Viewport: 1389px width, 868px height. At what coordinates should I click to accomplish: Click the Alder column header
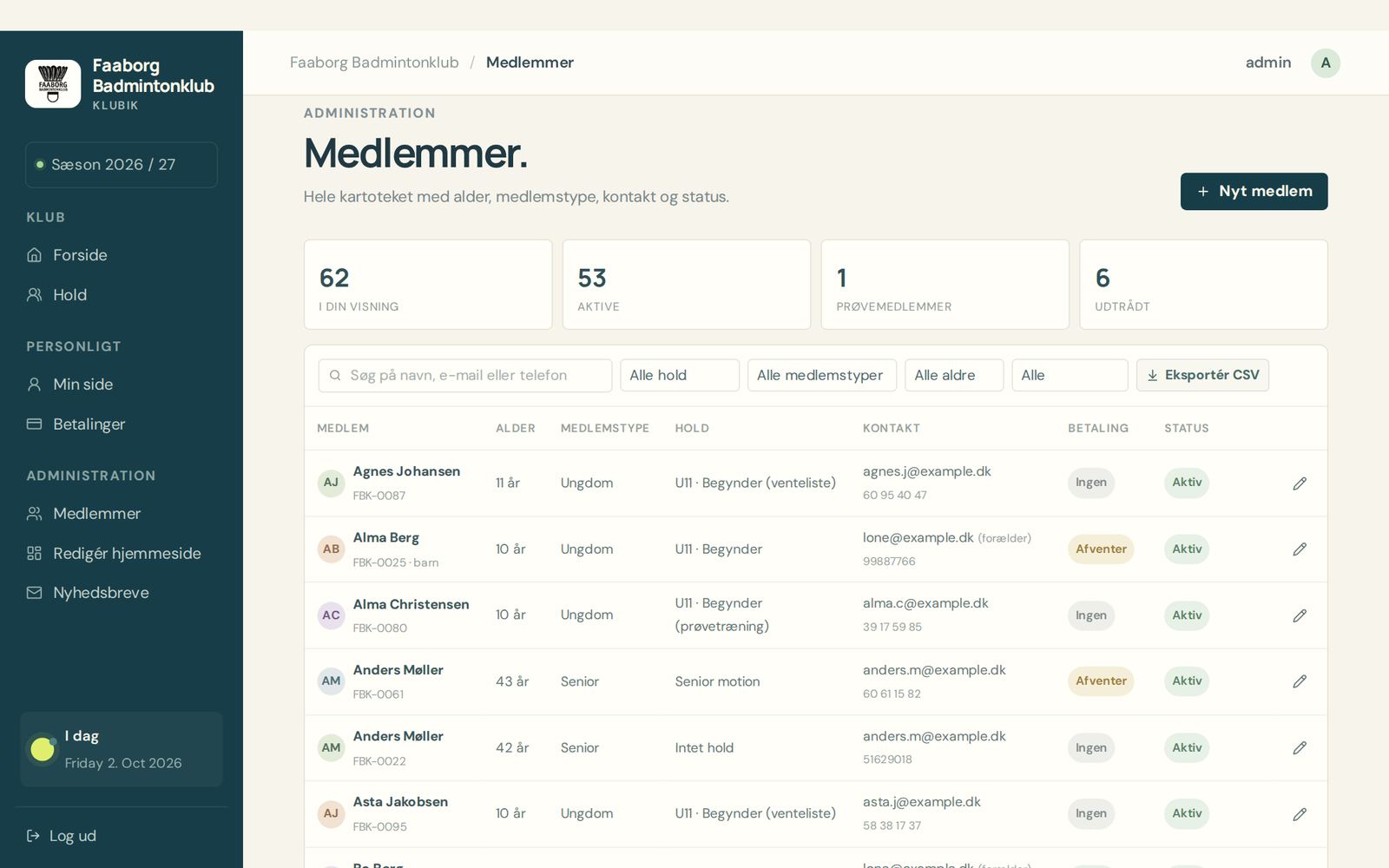[516, 429]
